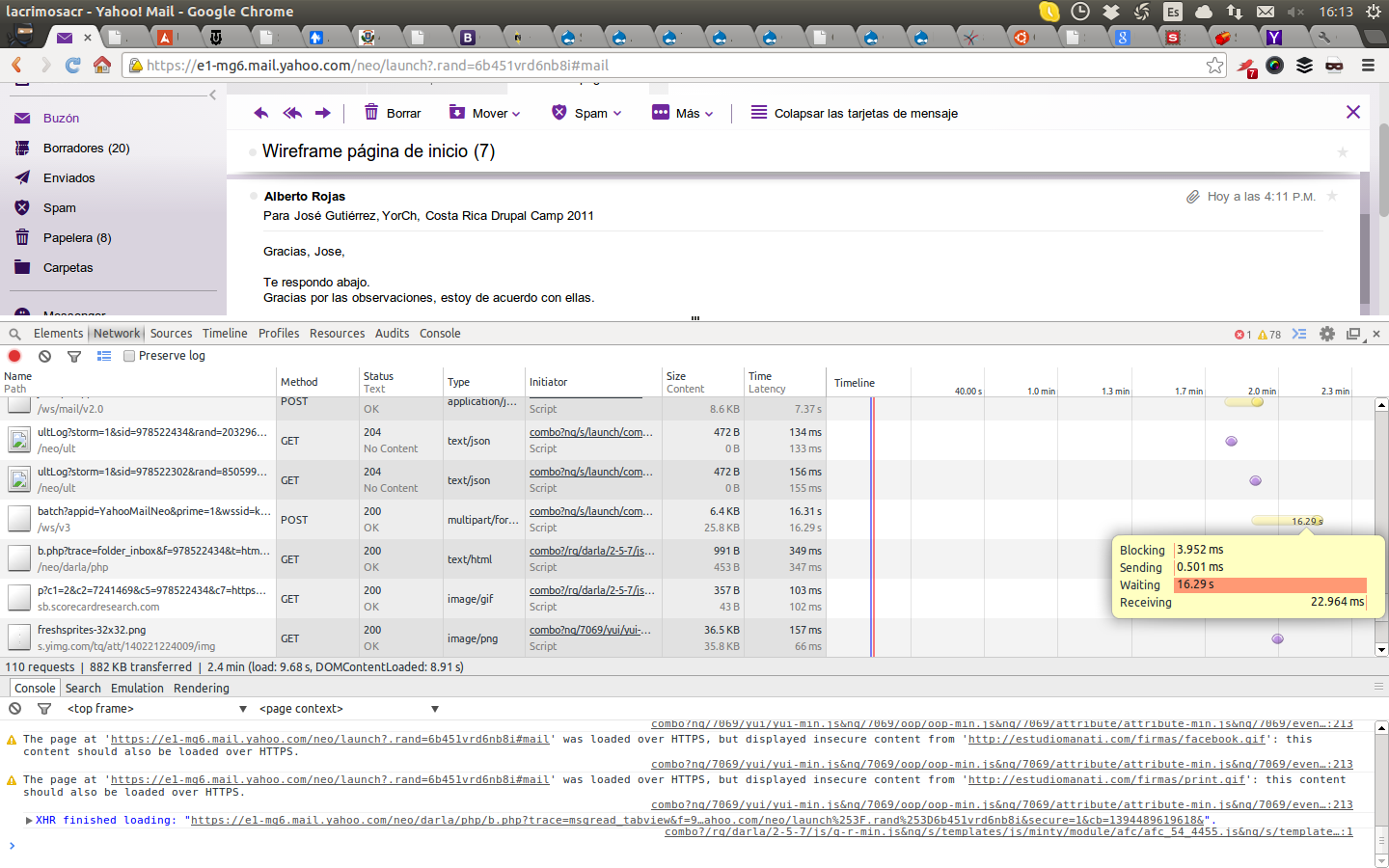Reload the page with the browser refresh icon
This screenshot has height=868, width=1389.
[72, 66]
